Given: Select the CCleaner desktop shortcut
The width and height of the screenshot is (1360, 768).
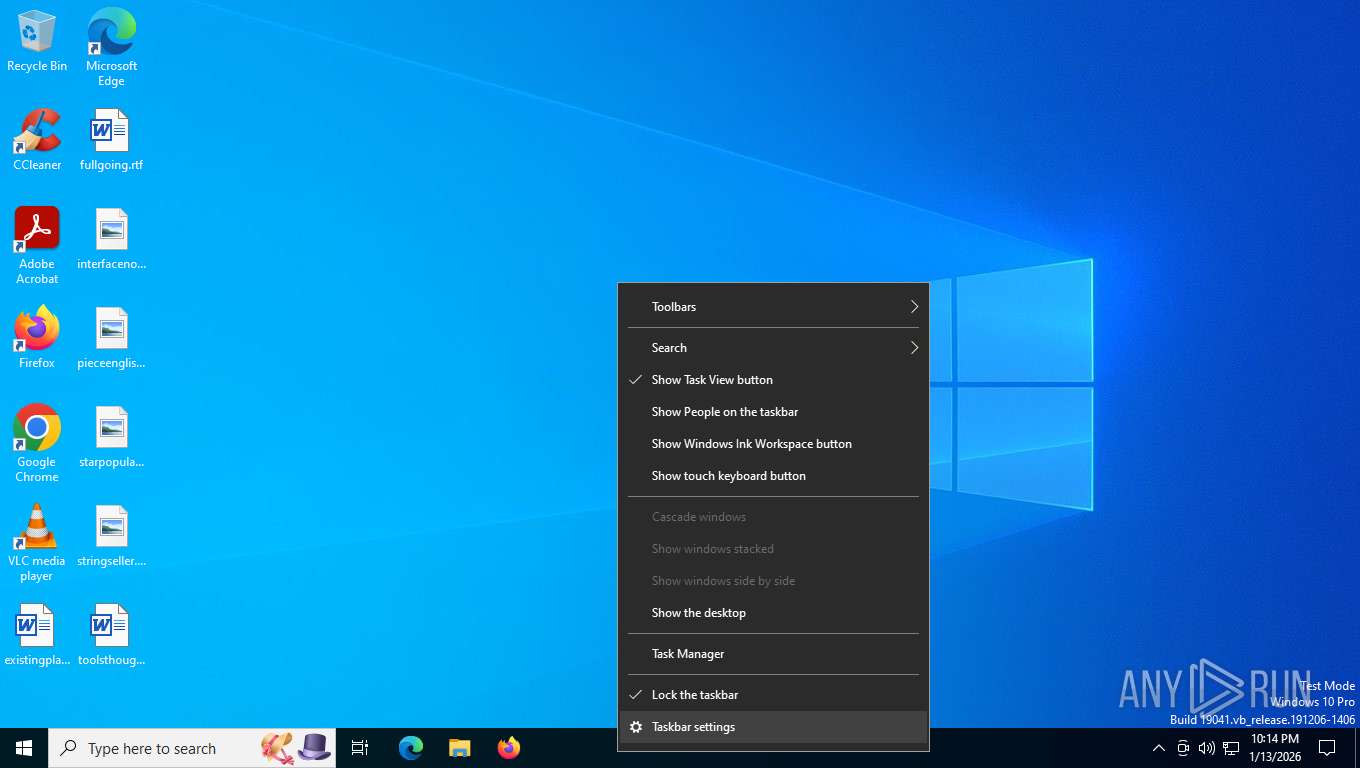Looking at the screenshot, I should point(37,140).
